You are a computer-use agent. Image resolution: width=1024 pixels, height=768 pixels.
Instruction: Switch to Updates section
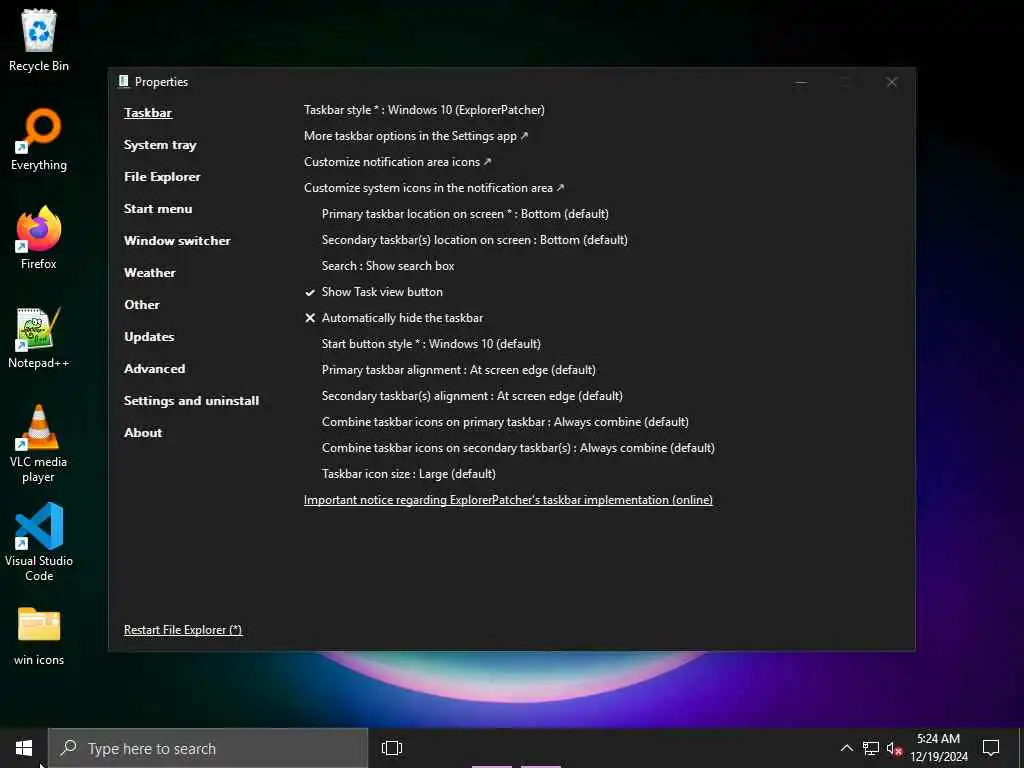(149, 337)
